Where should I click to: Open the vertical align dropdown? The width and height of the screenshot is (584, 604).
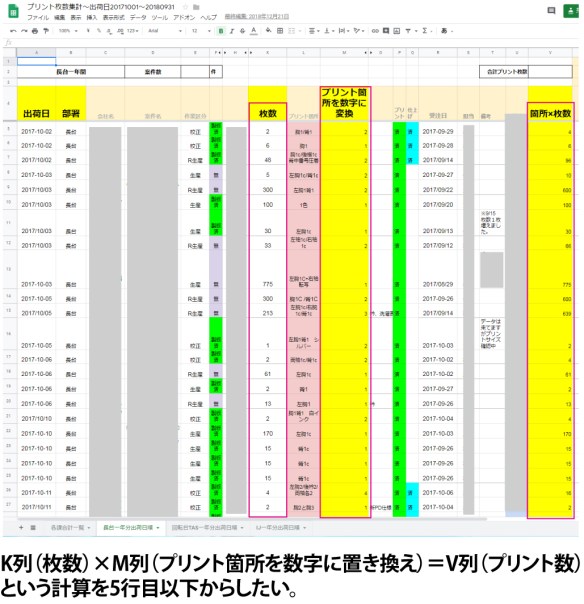click(x=329, y=31)
